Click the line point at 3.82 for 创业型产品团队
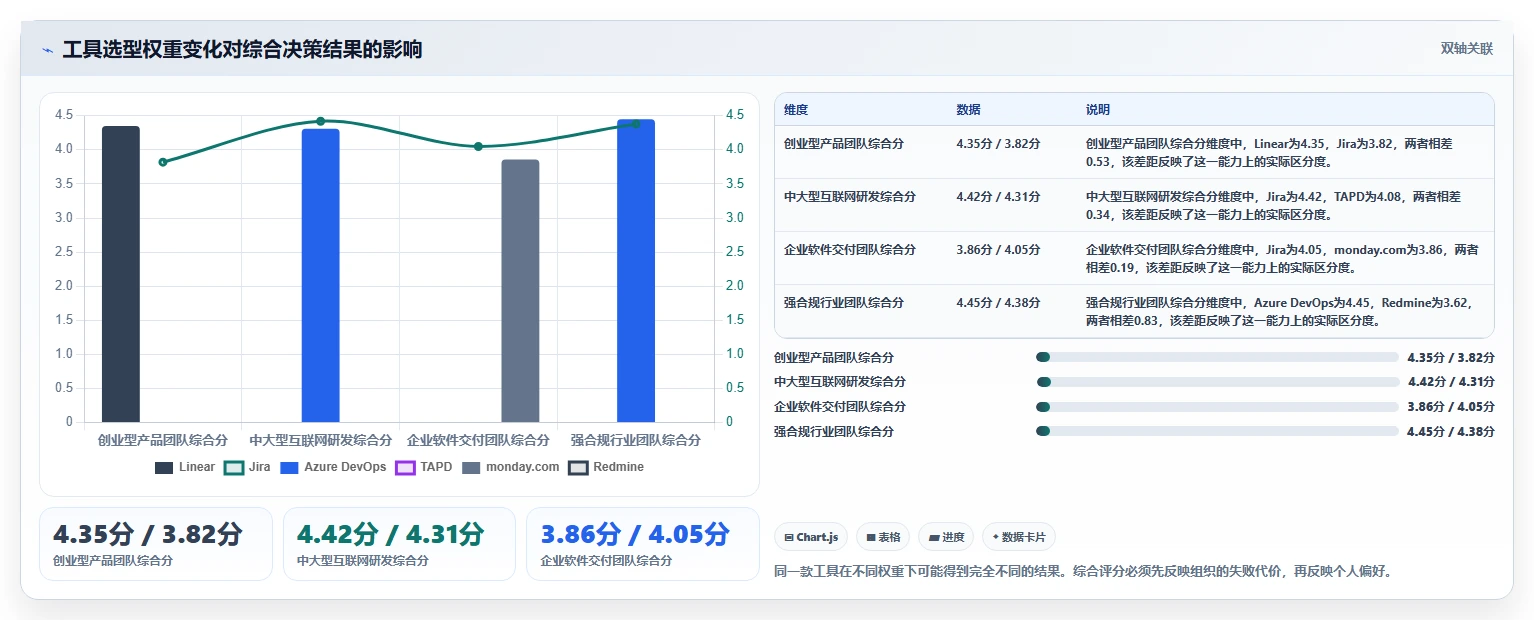Screen dimensions: 1534x620 click(x=163, y=162)
